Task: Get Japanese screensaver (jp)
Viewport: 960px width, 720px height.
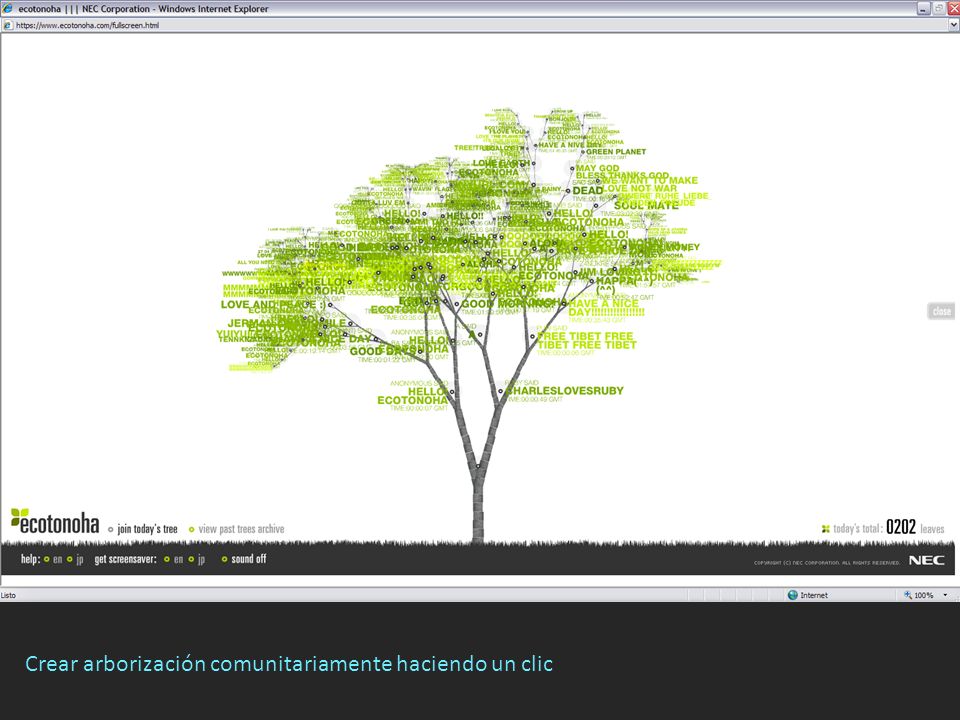Action: point(201,559)
